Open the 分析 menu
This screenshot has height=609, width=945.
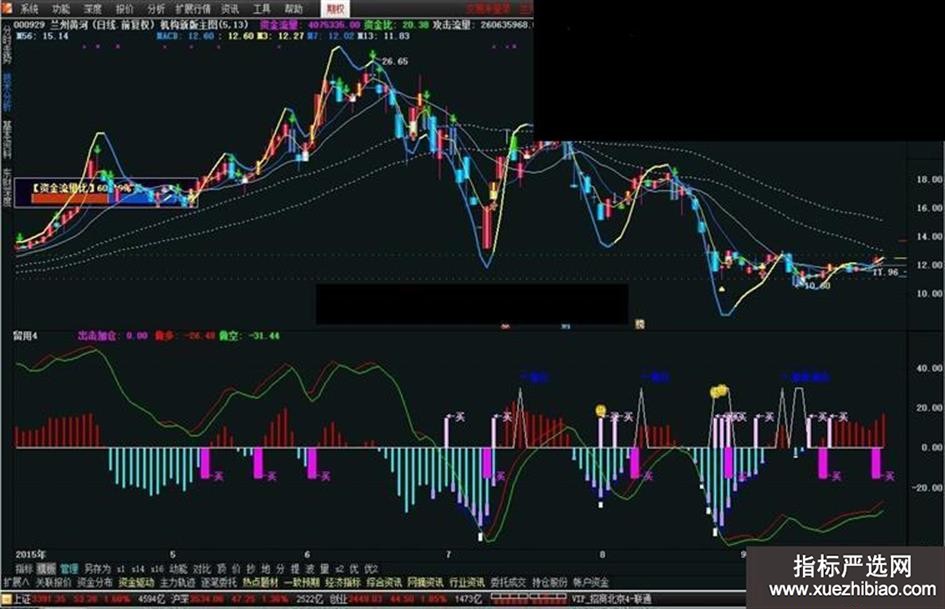tap(156, 8)
